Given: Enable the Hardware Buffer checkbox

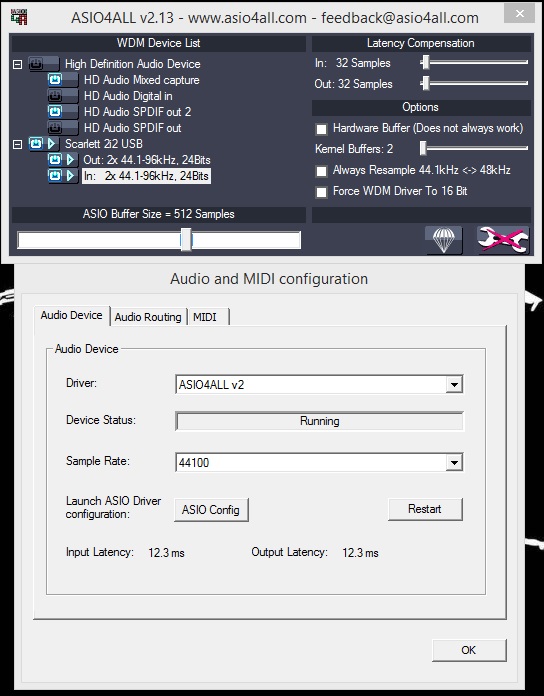Looking at the screenshot, I should pyautogui.click(x=321, y=129).
